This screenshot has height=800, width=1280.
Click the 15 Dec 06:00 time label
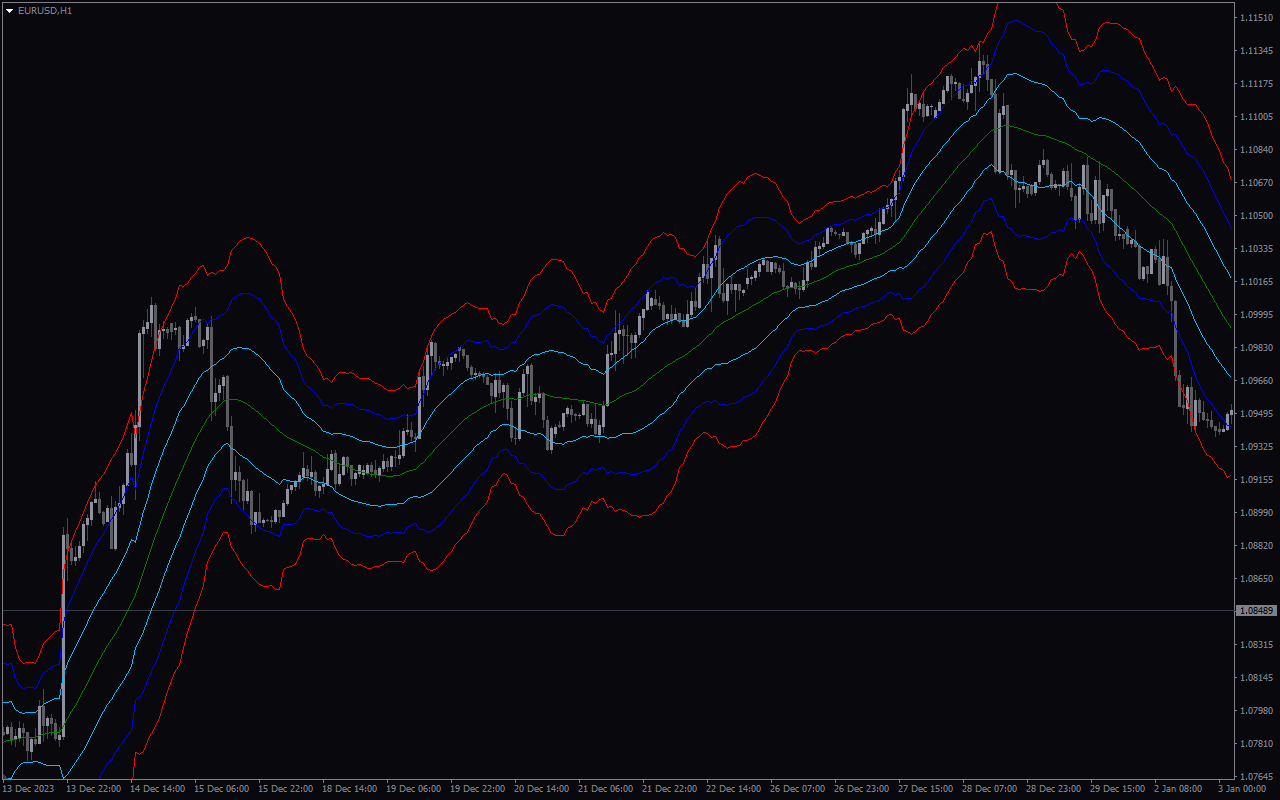222,789
